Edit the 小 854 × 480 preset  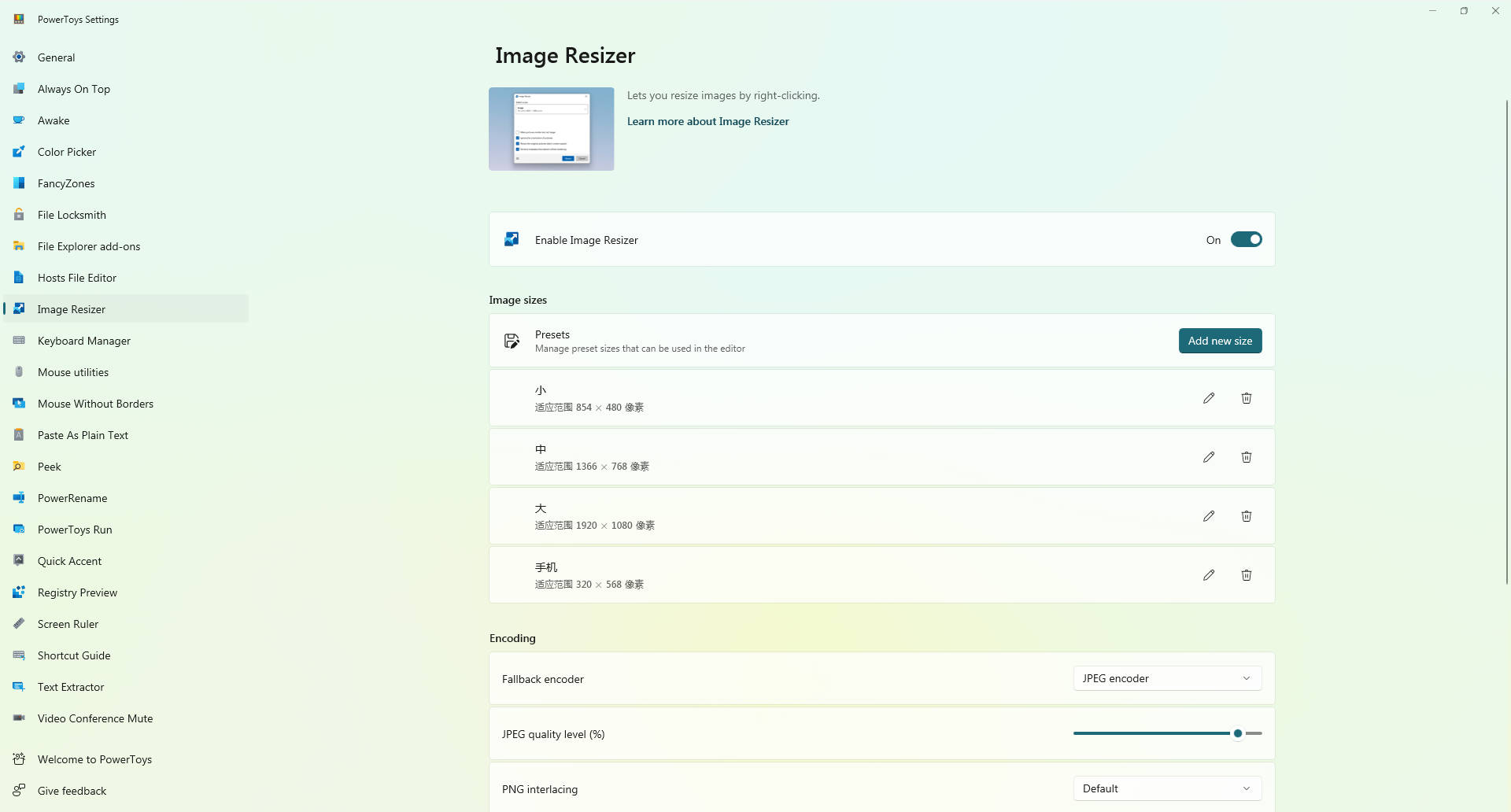[x=1208, y=398]
